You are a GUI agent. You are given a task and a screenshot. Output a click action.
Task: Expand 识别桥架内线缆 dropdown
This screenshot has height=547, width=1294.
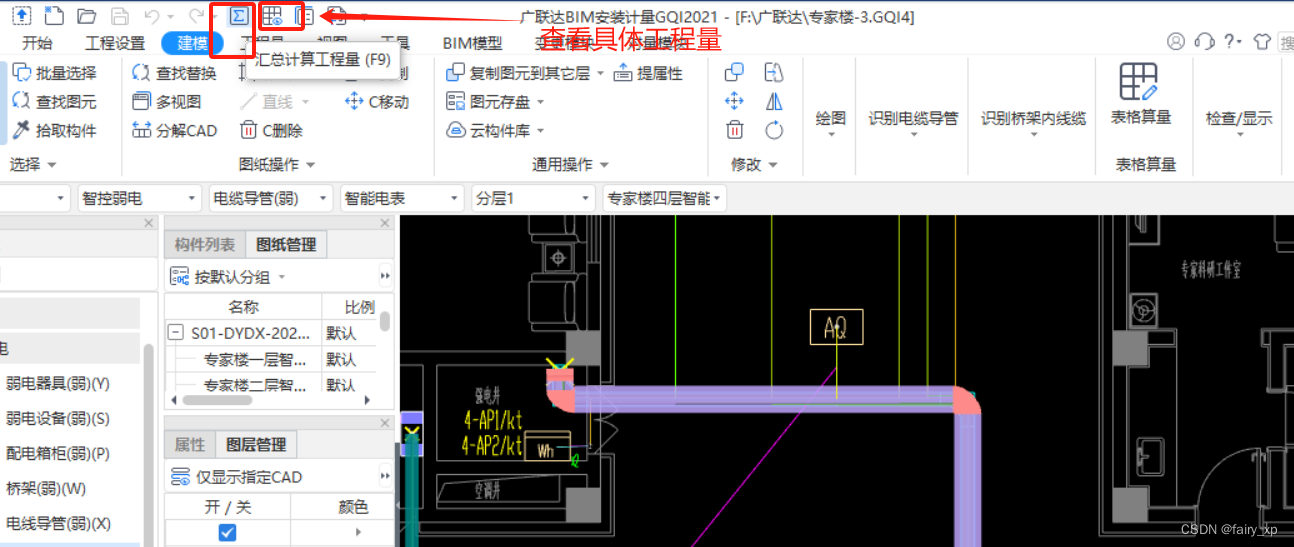click(x=1033, y=136)
